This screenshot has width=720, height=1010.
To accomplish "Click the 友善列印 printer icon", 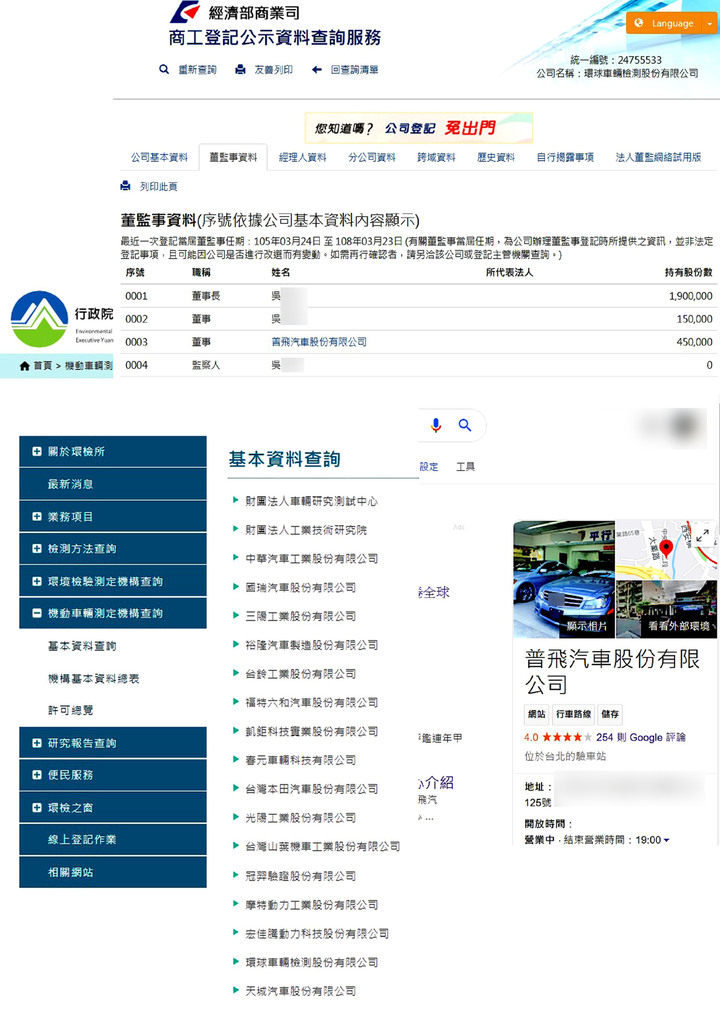I will (x=240, y=70).
